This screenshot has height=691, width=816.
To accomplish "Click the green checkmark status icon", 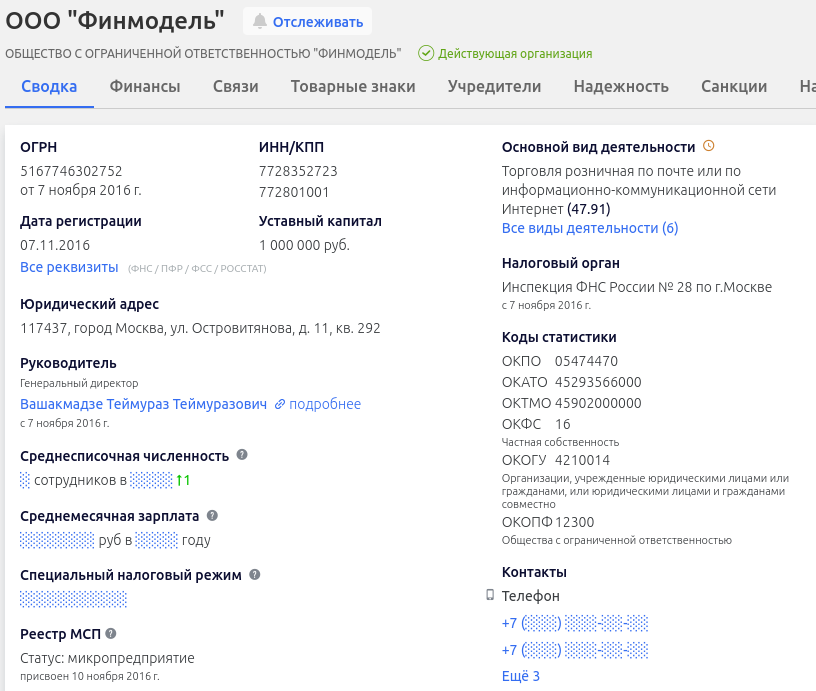I will [x=426, y=53].
